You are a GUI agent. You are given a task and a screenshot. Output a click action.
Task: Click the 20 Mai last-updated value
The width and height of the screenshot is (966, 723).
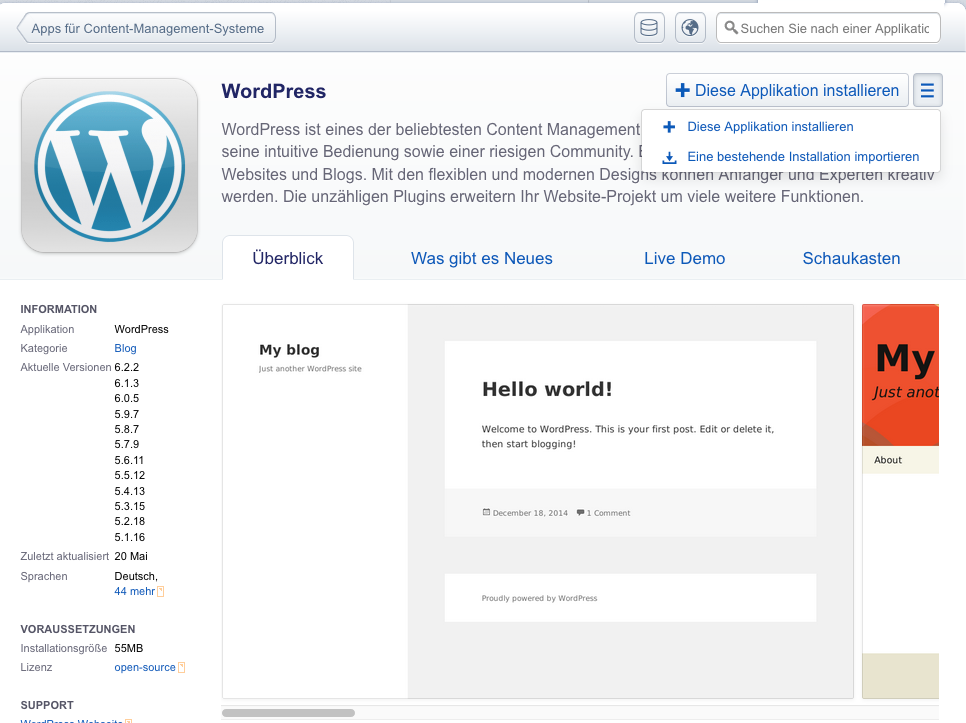click(131, 557)
